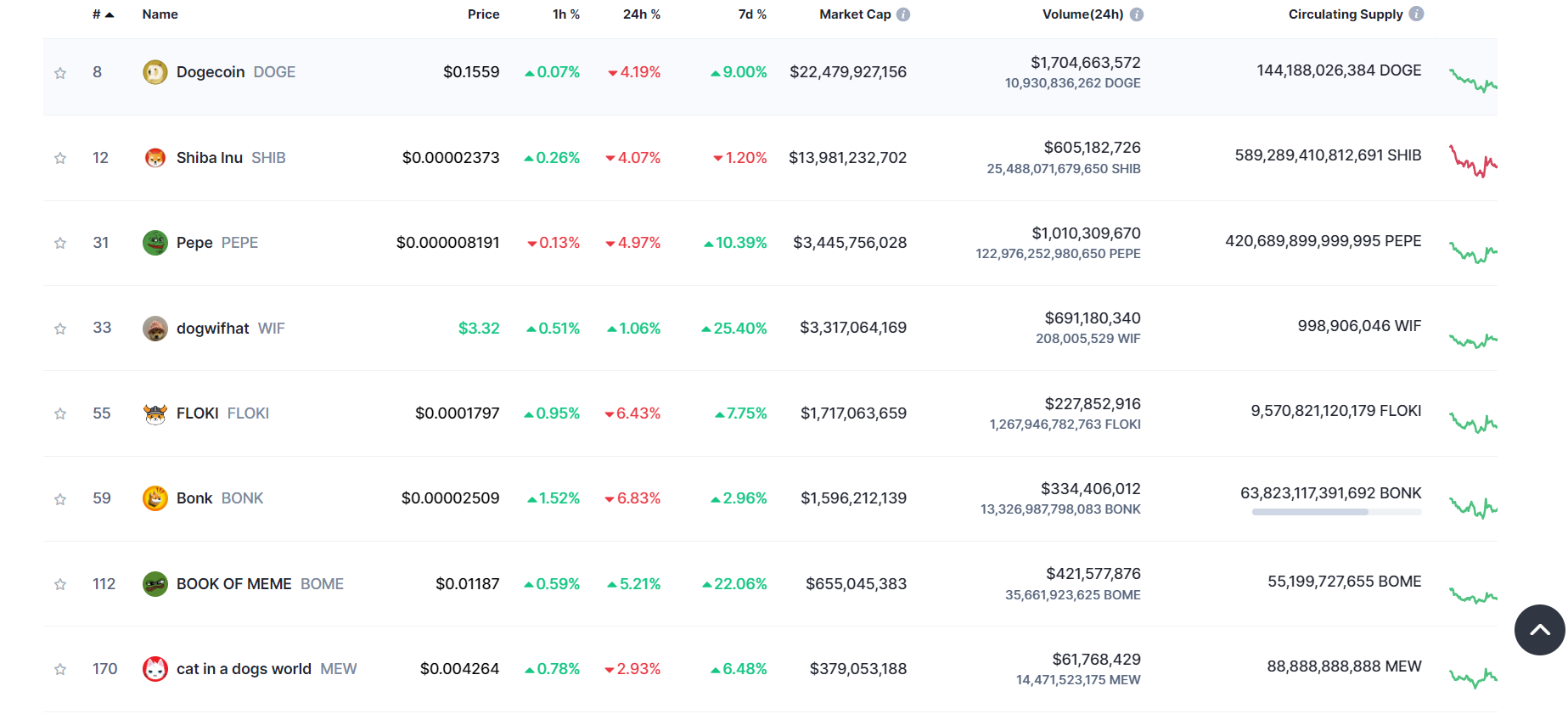This screenshot has width=1568, height=714.
Task: Open Dogecoin volume $1,704,663,572 link
Action: click(x=1086, y=63)
